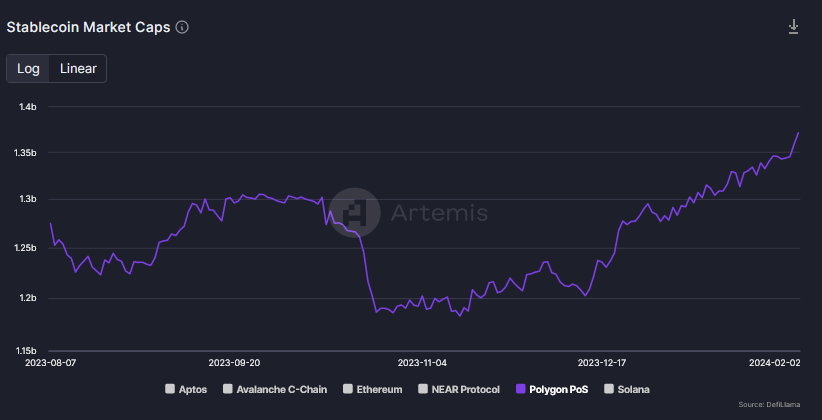The image size is (822, 420).
Task: Click the Stablecoin Market Caps title
Action: click(88, 28)
